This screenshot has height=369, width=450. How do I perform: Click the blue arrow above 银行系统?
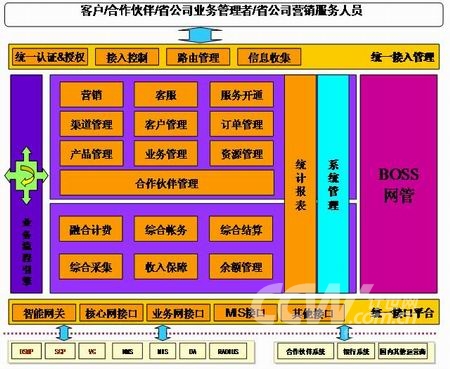pyautogui.click(x=344, y=333)
